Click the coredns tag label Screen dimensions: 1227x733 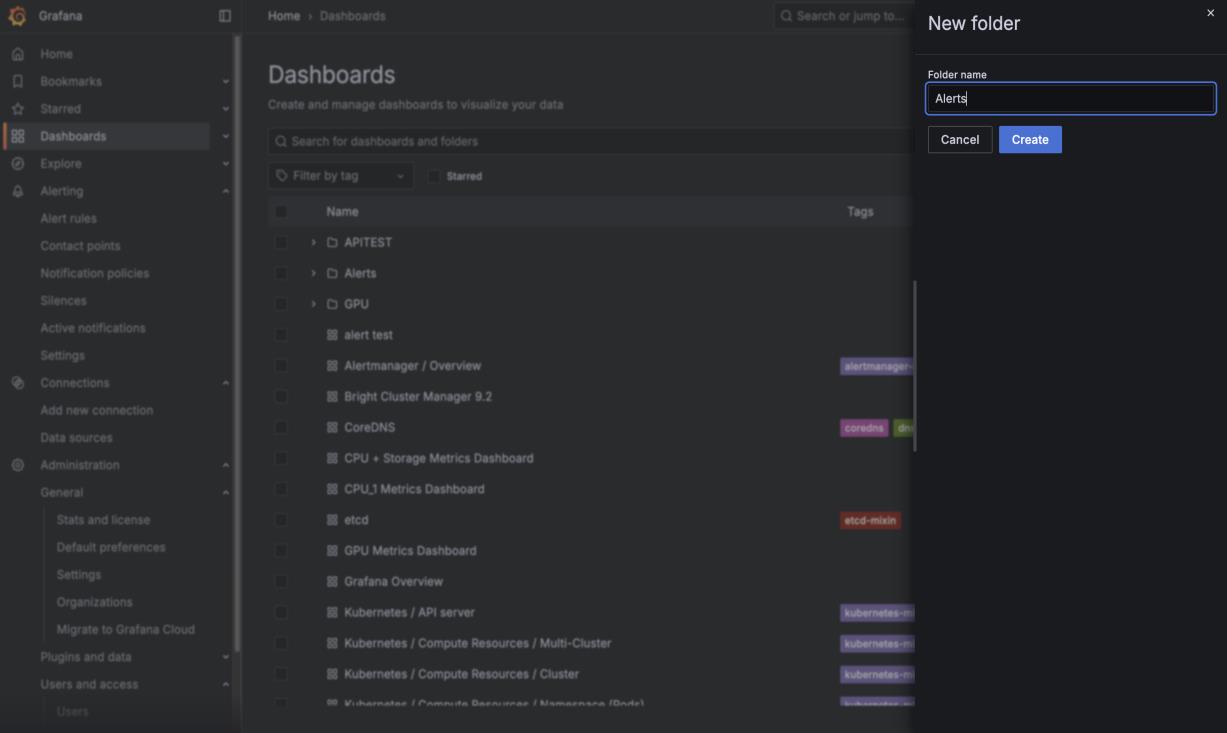[864, 428]
